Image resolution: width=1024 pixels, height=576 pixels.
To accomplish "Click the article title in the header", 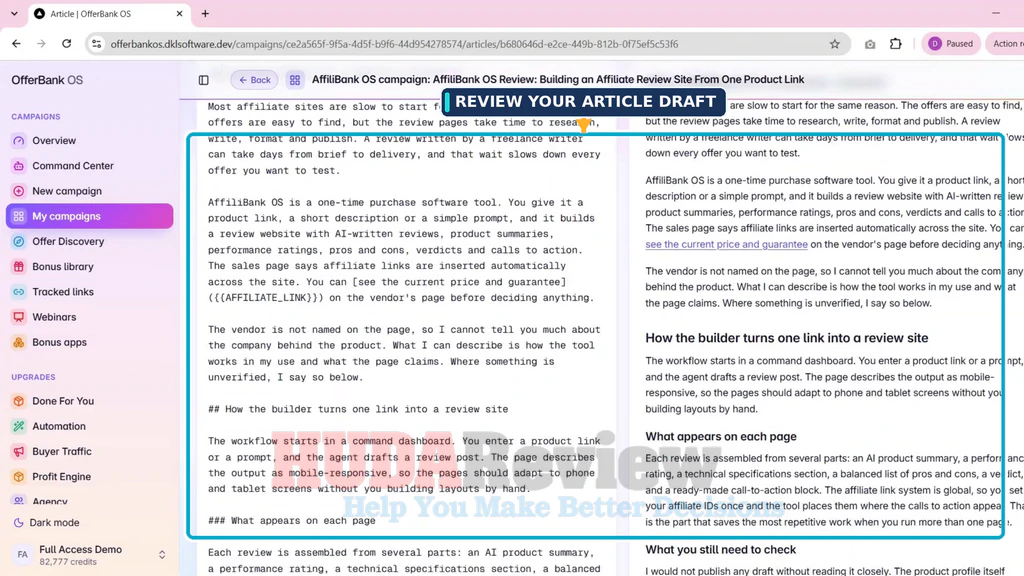I will [558, 80].
